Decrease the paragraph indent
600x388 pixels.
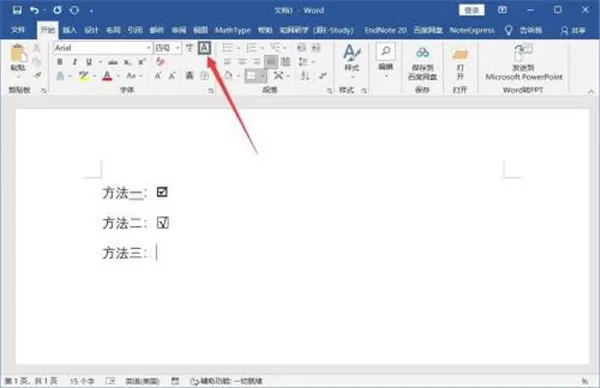coord(302,48)
